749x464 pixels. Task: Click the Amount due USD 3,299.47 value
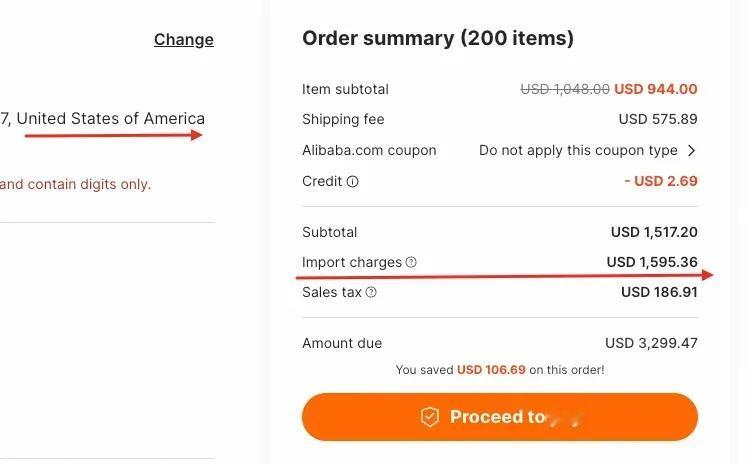[651, 343]
